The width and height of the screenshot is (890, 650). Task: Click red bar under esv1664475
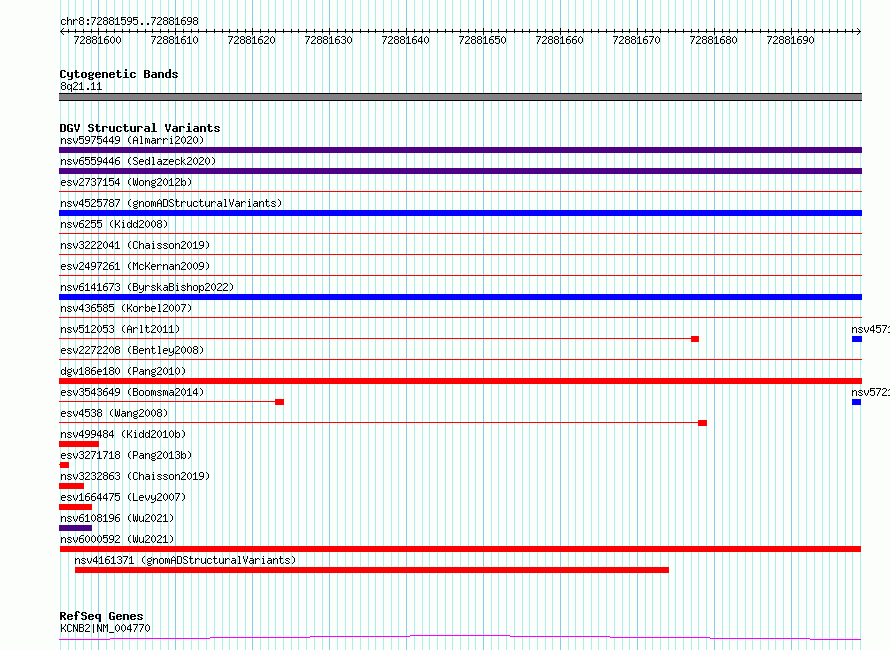75,507
